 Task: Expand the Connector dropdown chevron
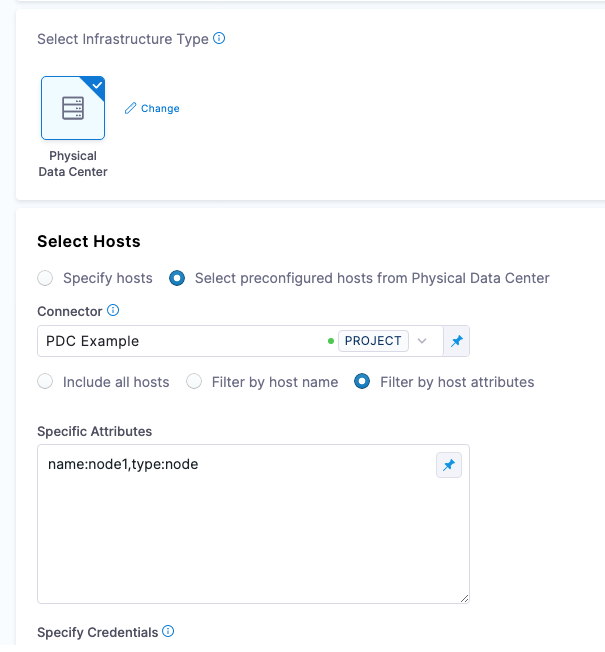[x=422, y=341]
